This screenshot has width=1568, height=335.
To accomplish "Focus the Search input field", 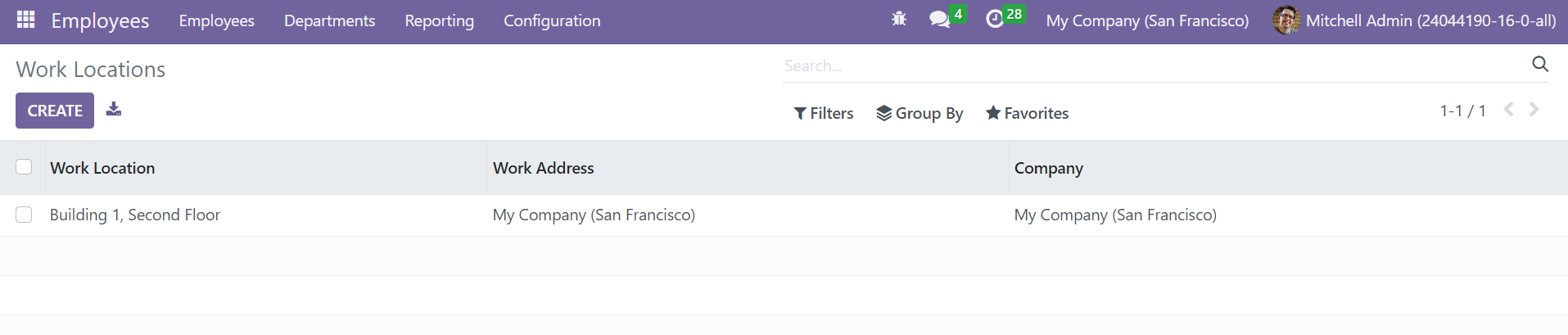I will [x=1153, y=66].
